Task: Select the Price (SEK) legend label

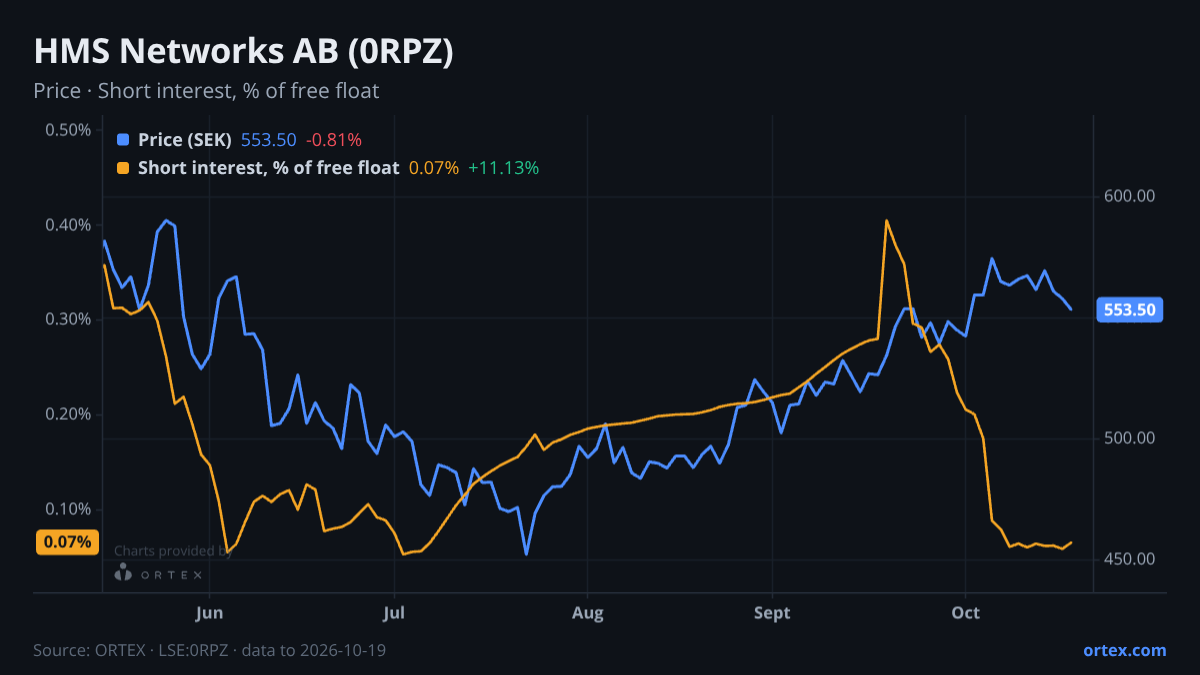Action: [185, 140]
